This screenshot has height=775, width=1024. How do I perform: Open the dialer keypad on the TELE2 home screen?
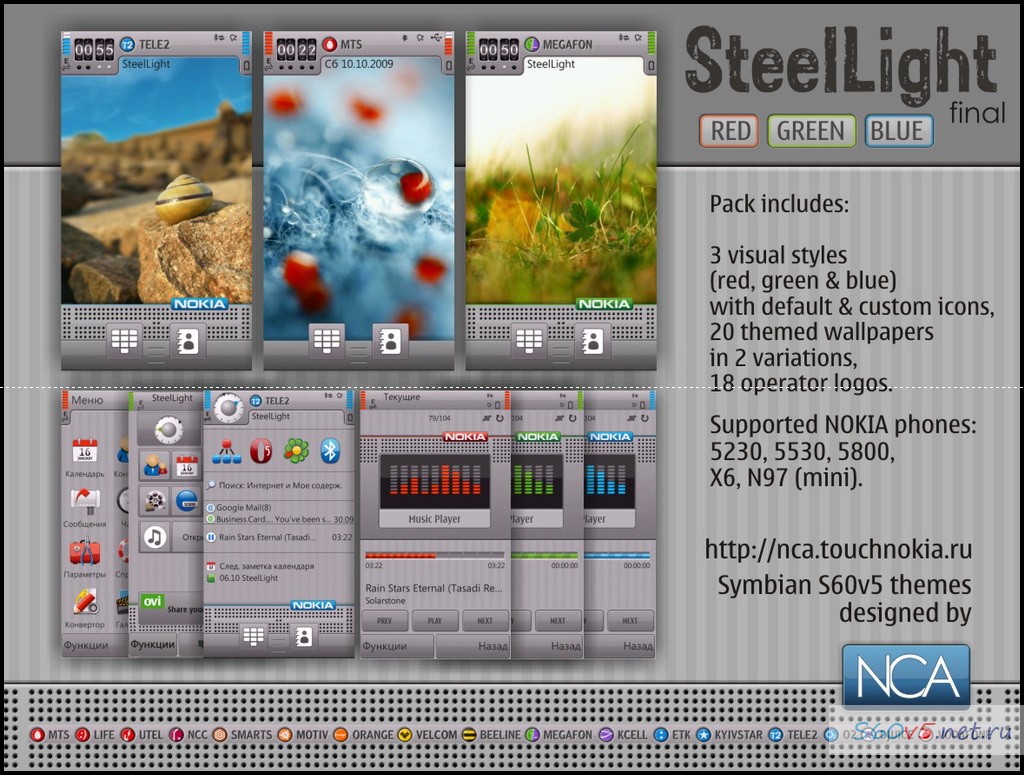click(x=124, y=340)
